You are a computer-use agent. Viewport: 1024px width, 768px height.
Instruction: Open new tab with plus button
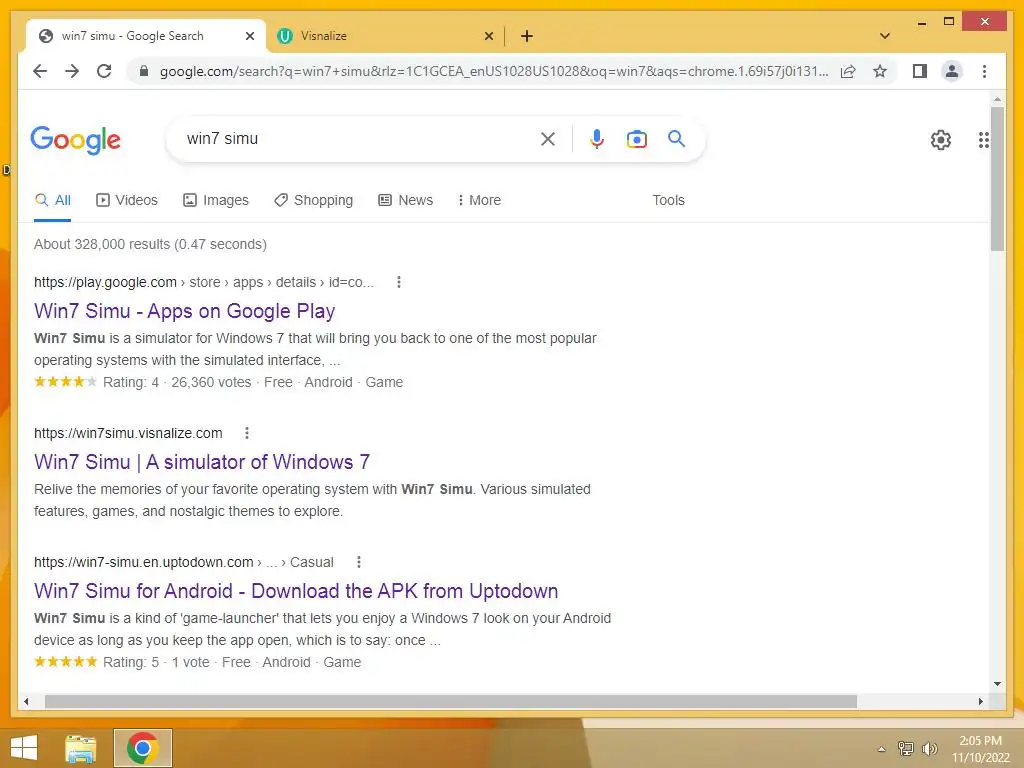point(526,36)
